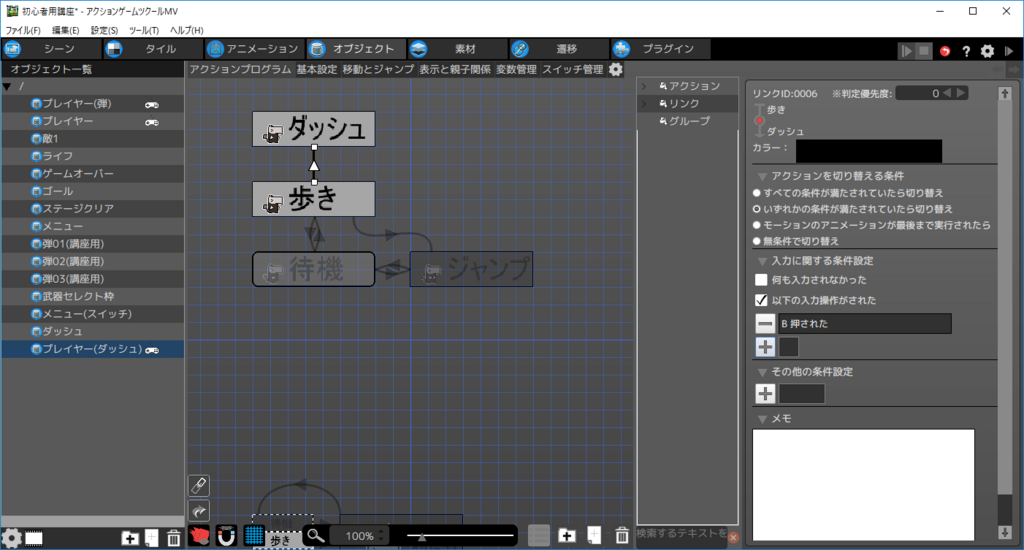
Task: Click the gear icon next to スイッチ管理
Action: [616, 69]
